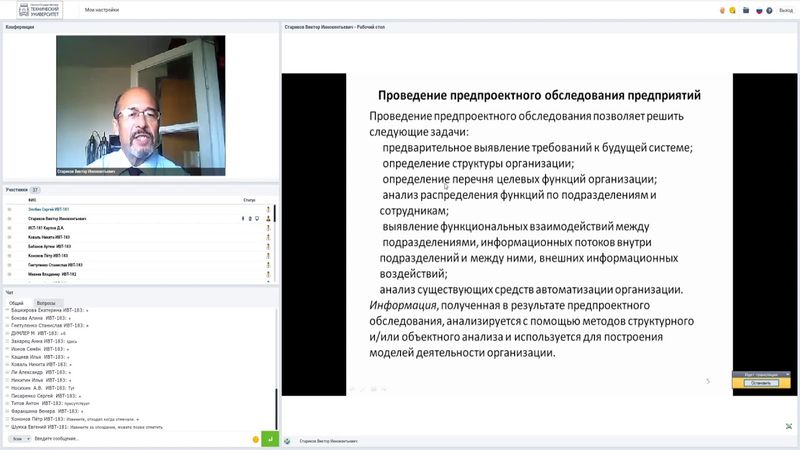Click chat bubble icon in Стариков Виктор row
Screen dimensions: 800x450
pyautogui.click(x=257, y=218)
